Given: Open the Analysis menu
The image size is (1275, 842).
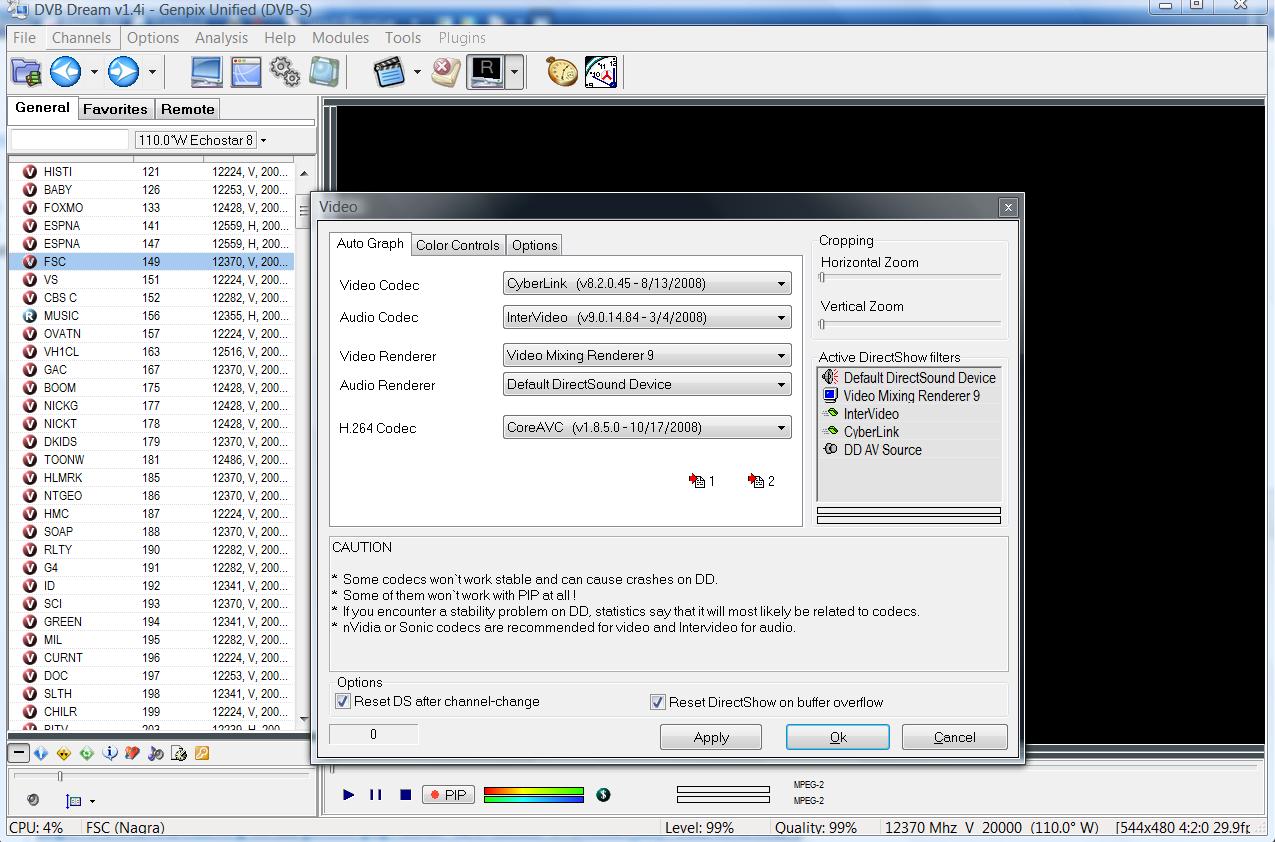Looking at the screenshot, I should (x=221, y=37).
